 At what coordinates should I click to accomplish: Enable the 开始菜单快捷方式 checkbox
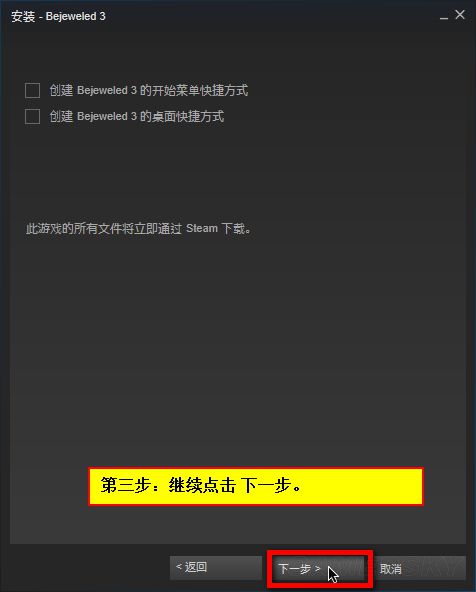click(32, 91)
